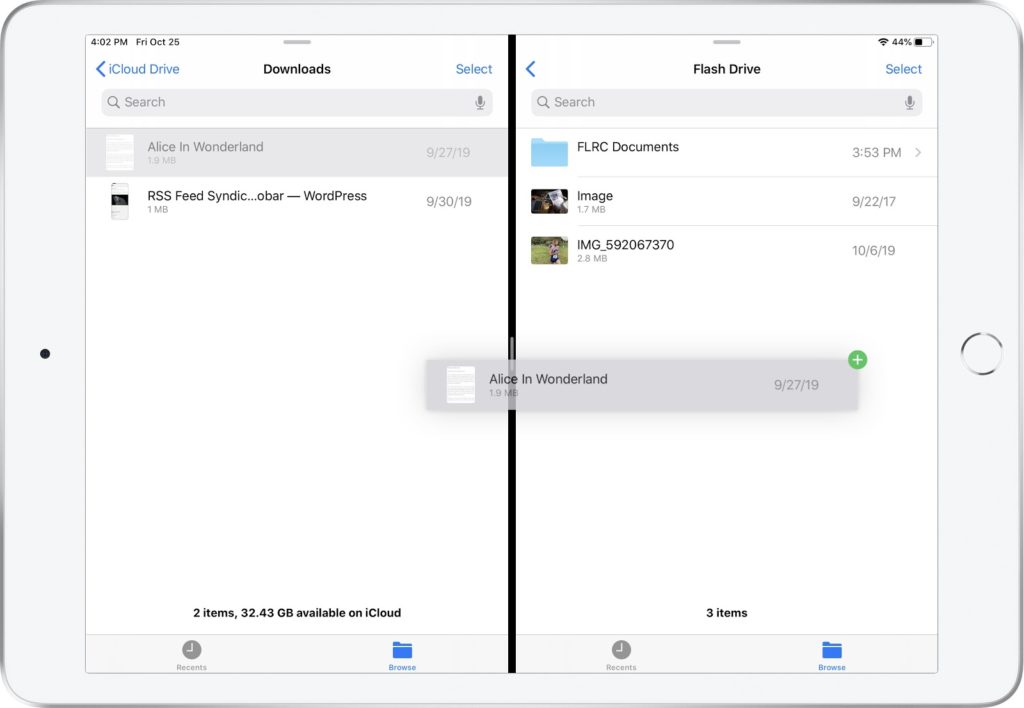Tap Recents clock icon in right pane

[621, 651]
